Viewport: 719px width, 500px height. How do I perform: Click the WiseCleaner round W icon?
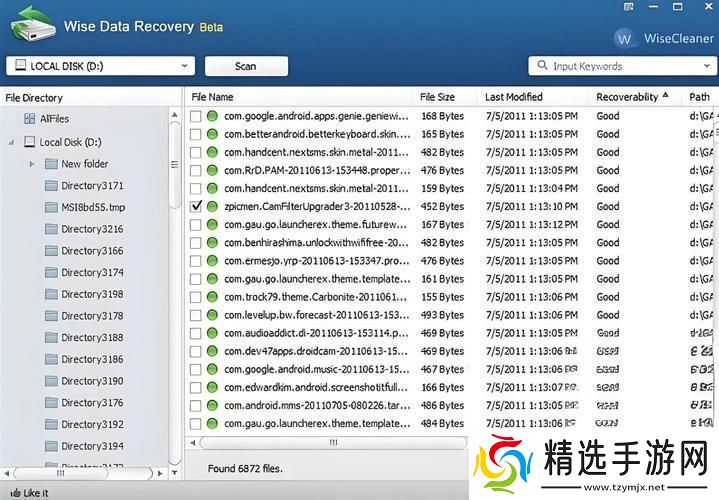[625, 39]
